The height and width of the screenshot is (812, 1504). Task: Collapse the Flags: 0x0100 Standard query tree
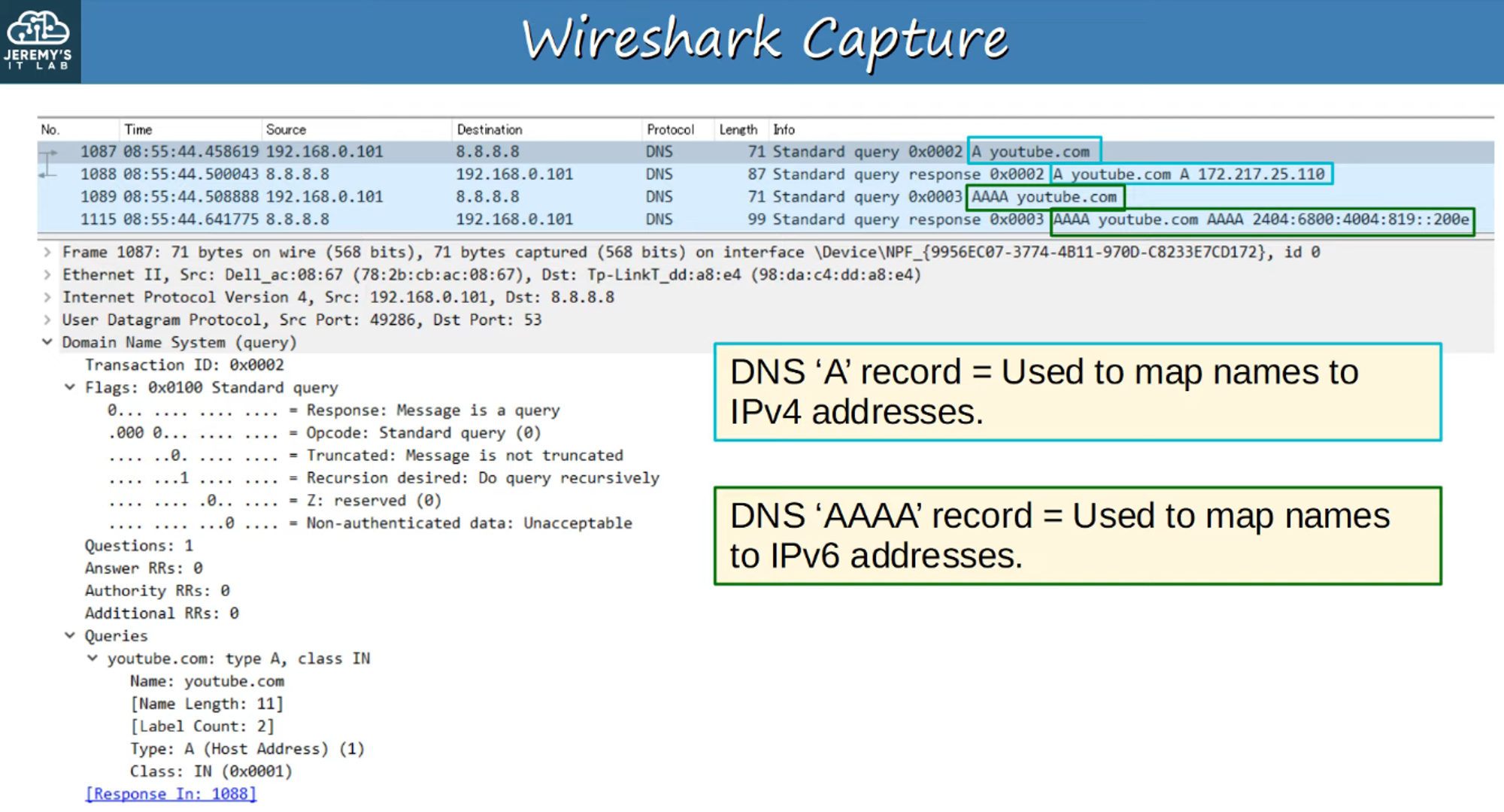tap(70, 387)
